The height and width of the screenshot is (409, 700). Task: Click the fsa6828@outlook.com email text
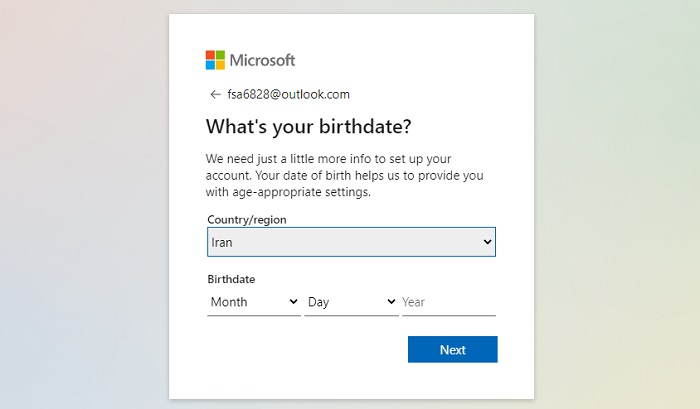click(x=288, y=94)
